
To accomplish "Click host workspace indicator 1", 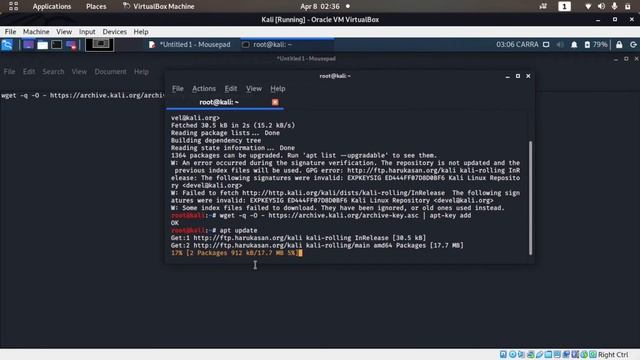I will (564, 6).
